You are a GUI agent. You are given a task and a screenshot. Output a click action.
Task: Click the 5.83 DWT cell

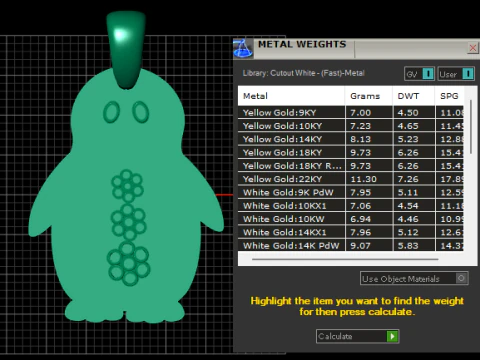pyautogui.click(x=414, y=245)
